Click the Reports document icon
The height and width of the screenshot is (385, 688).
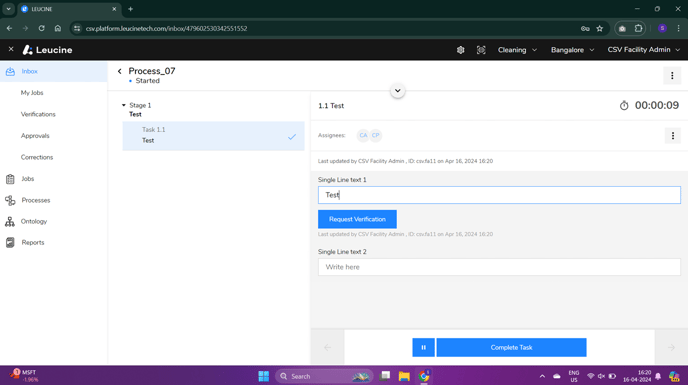coord(10,243)
